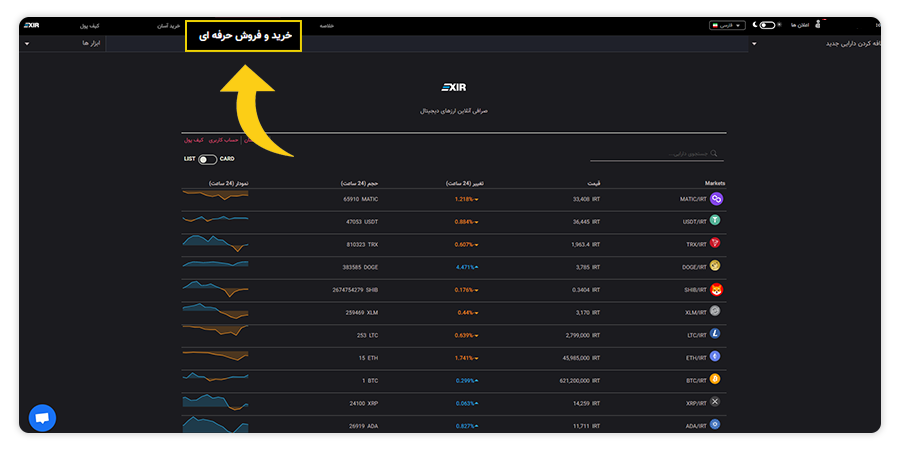Viewport: 900px width, 450px height.
Task: Open the خلاصه summary tab
Action: pyautogui.click(x=327, y=26)
